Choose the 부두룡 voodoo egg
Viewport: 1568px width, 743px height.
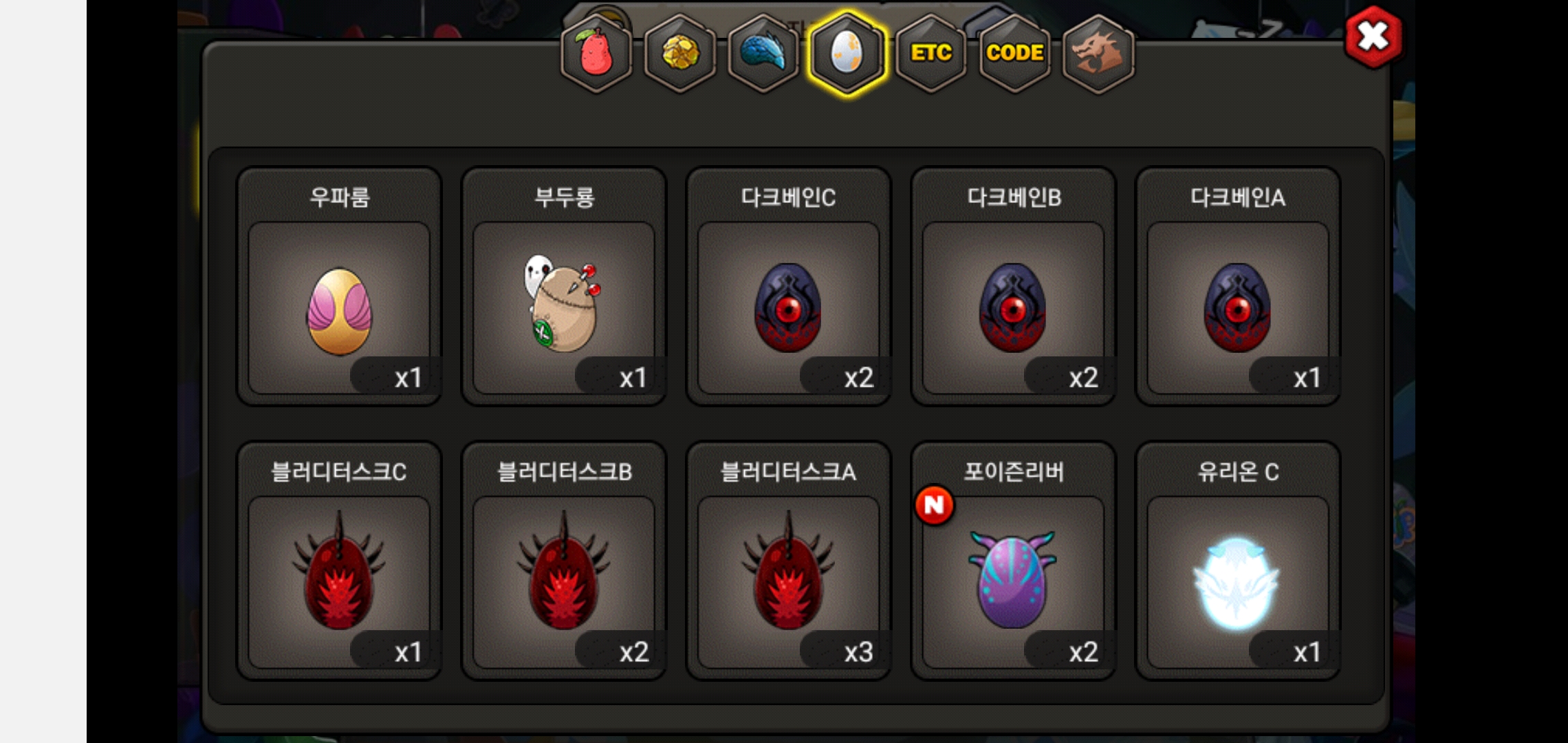click(x=564, y=286)
